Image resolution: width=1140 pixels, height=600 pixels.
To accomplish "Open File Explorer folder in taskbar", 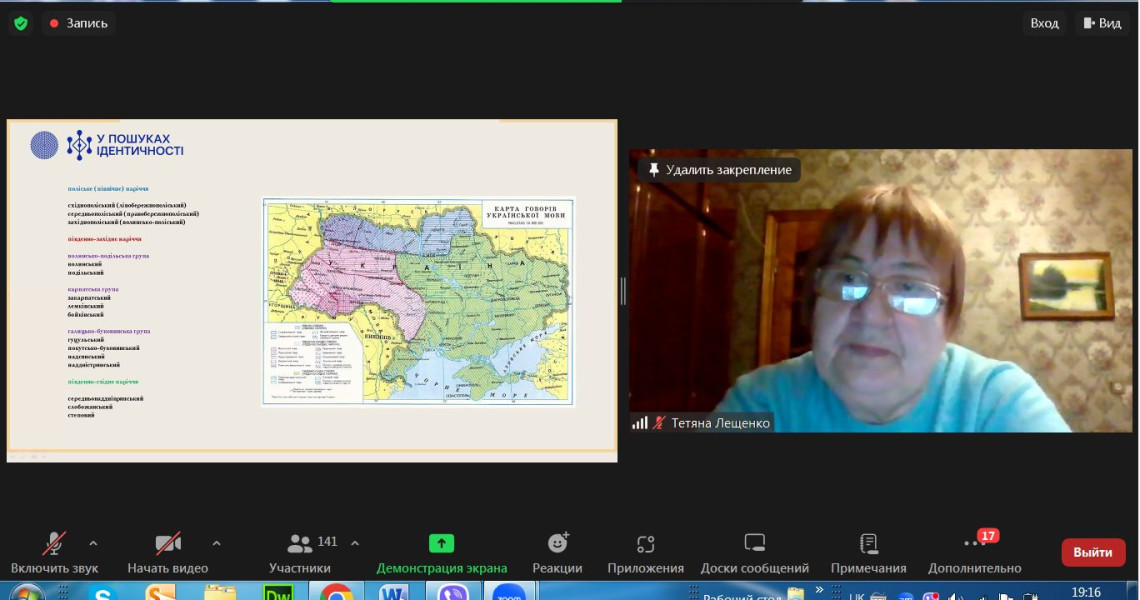I will [220, 593].
